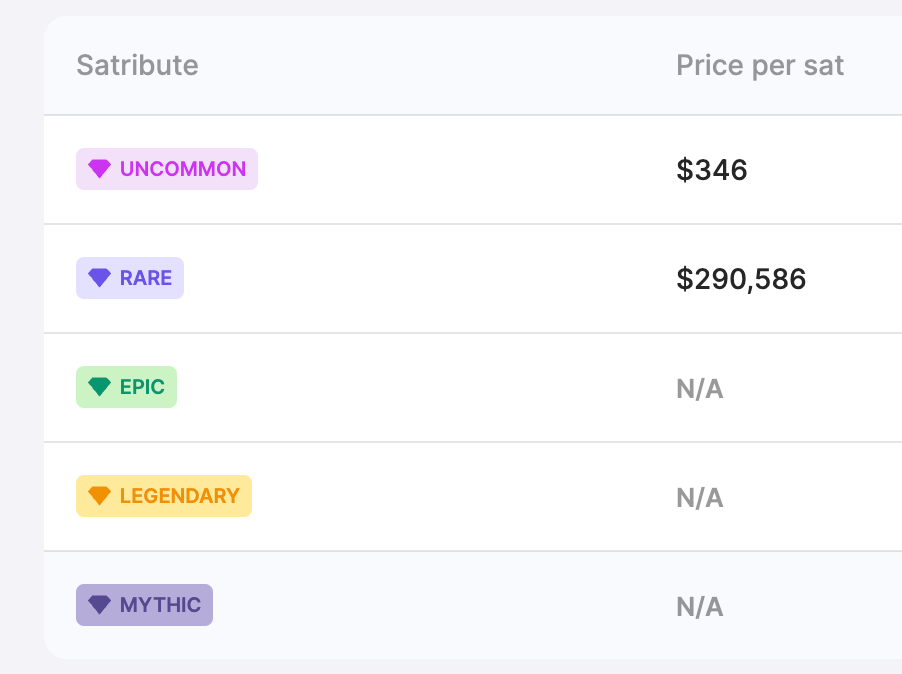The width and height of the screenshot is (902, 674).
Task: Click the N/A price in the EPIC row
Action: (700, 389)
